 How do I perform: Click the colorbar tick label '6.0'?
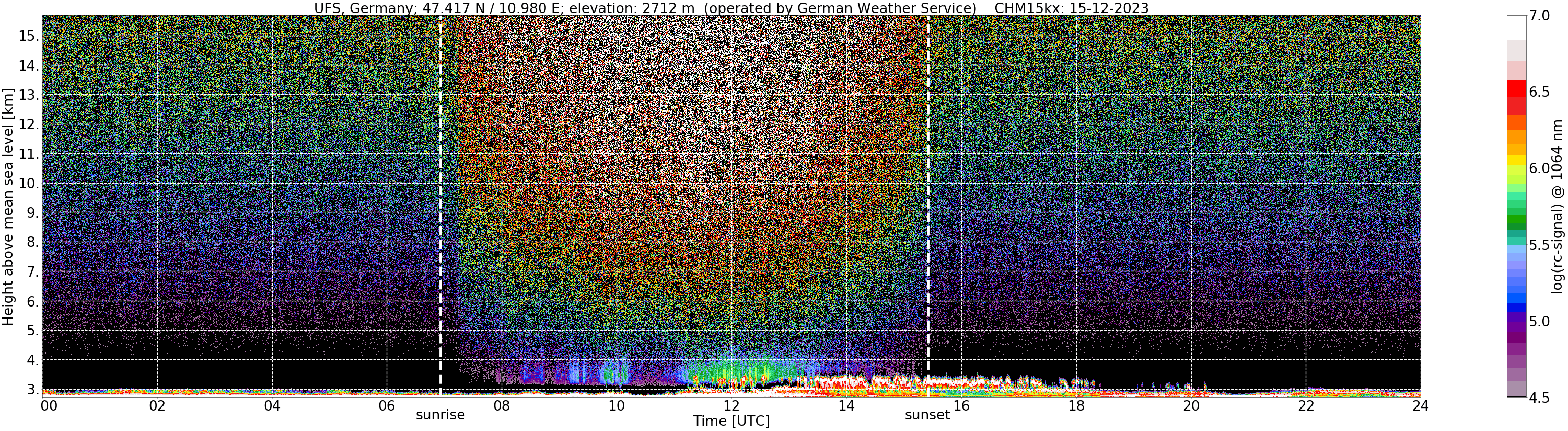pos(1540,168)
